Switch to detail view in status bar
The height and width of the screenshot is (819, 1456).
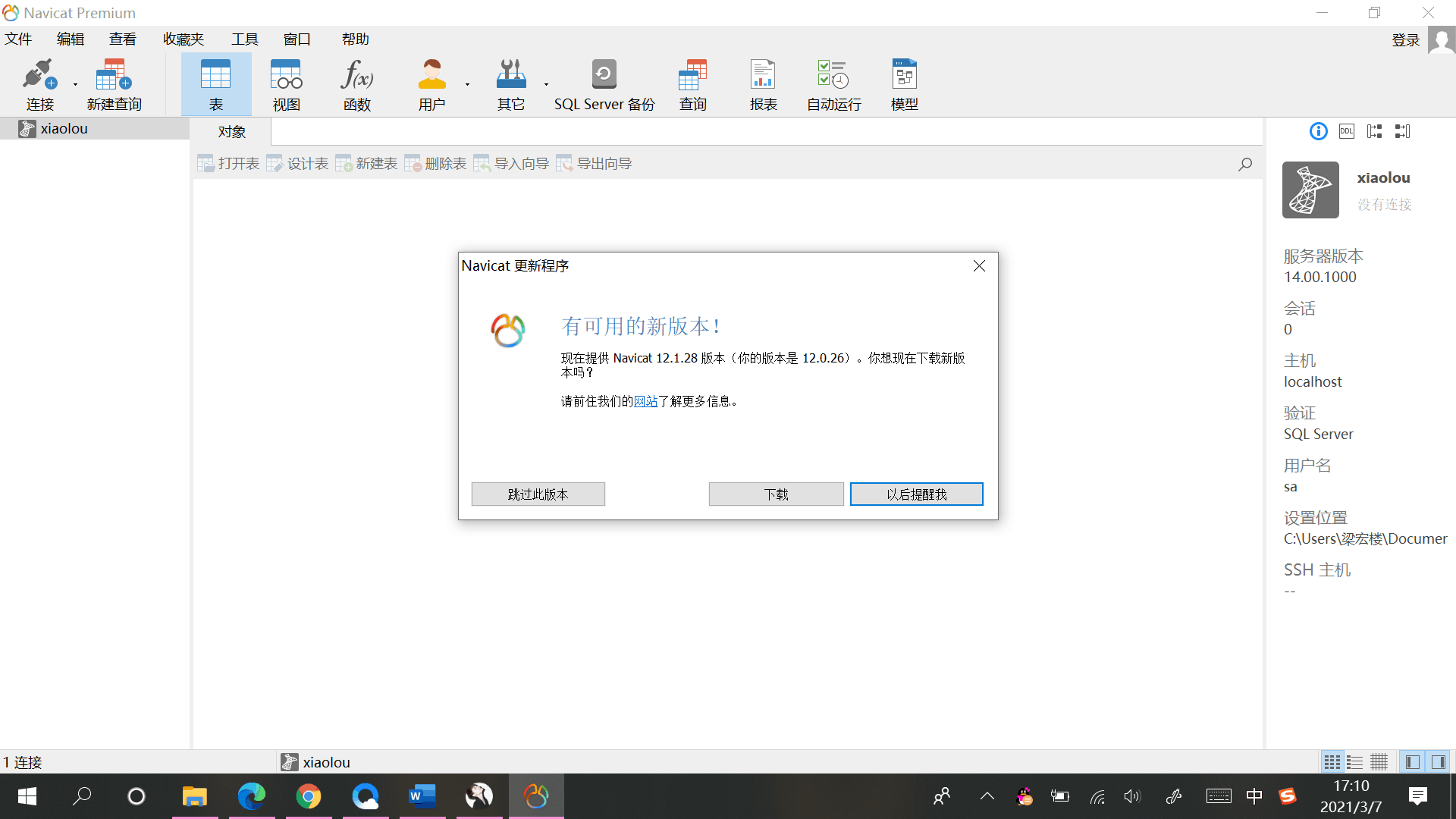point(1379,762)
